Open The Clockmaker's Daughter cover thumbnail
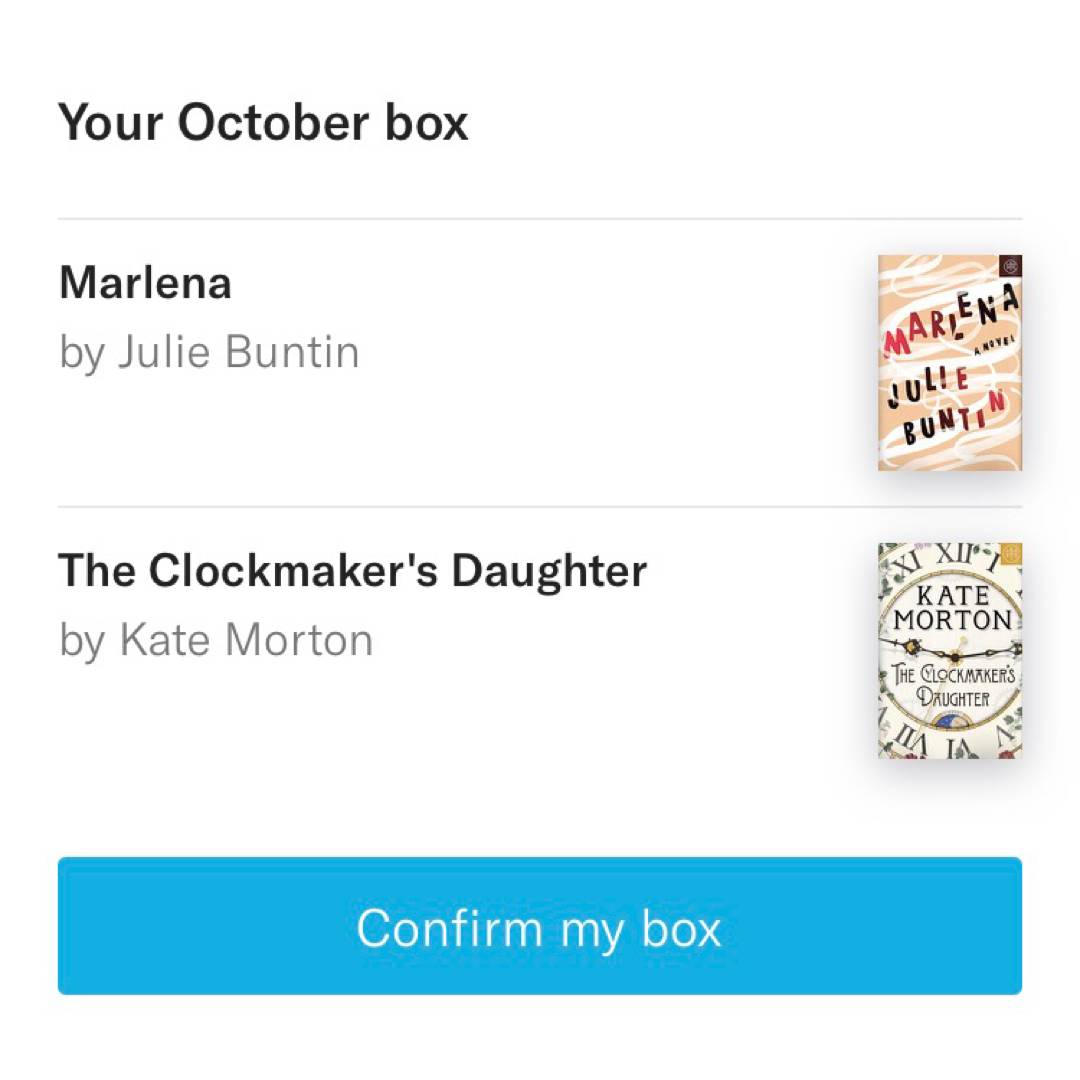The height and width of the screenshot is (1080, 1080). [949, 650]
